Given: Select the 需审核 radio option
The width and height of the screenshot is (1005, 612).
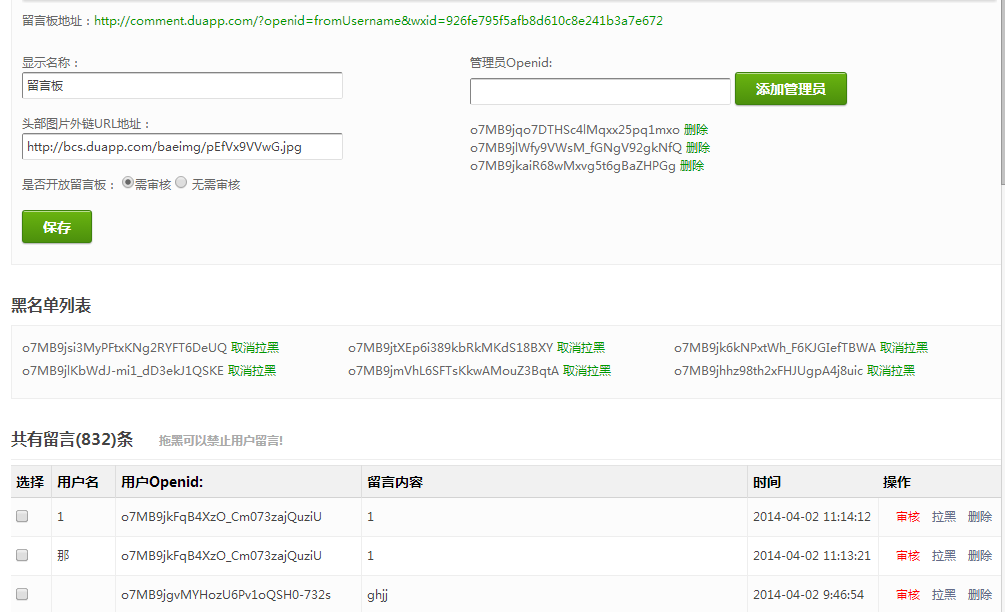Looking at the screenshot, I should point(128,183).
